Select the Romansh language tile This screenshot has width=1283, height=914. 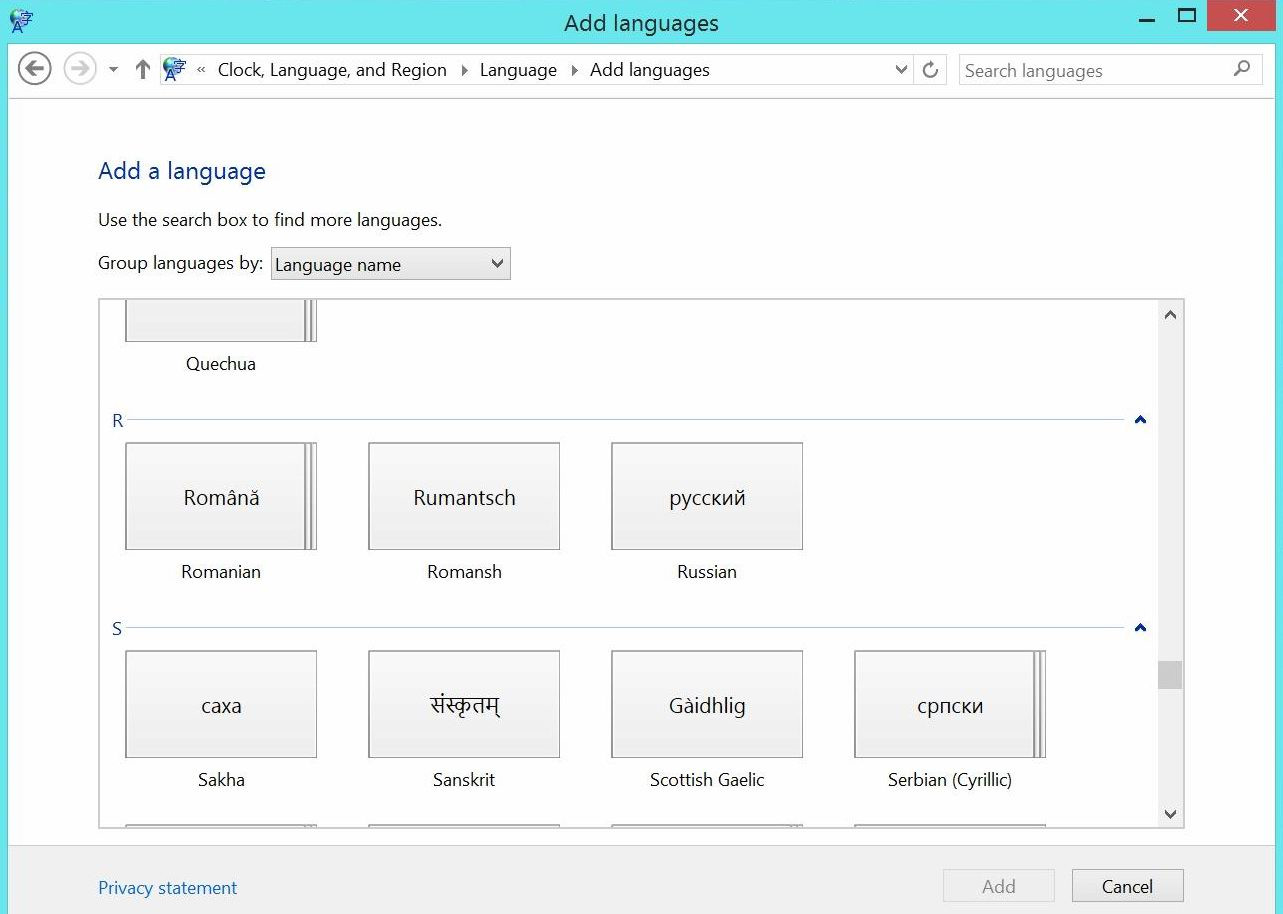pos(464,497)
